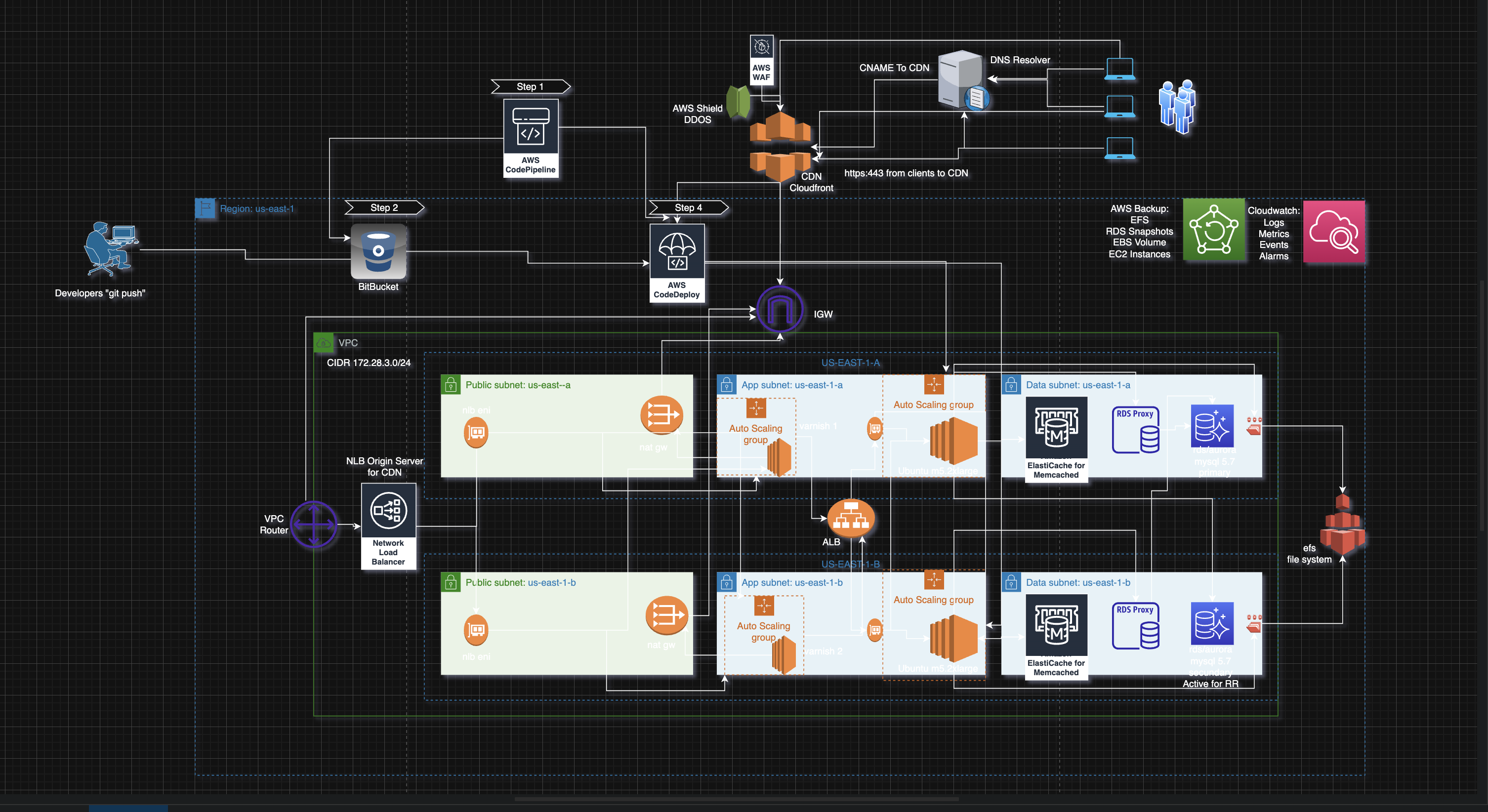Select the VPC cloud icon

[324, 342]
